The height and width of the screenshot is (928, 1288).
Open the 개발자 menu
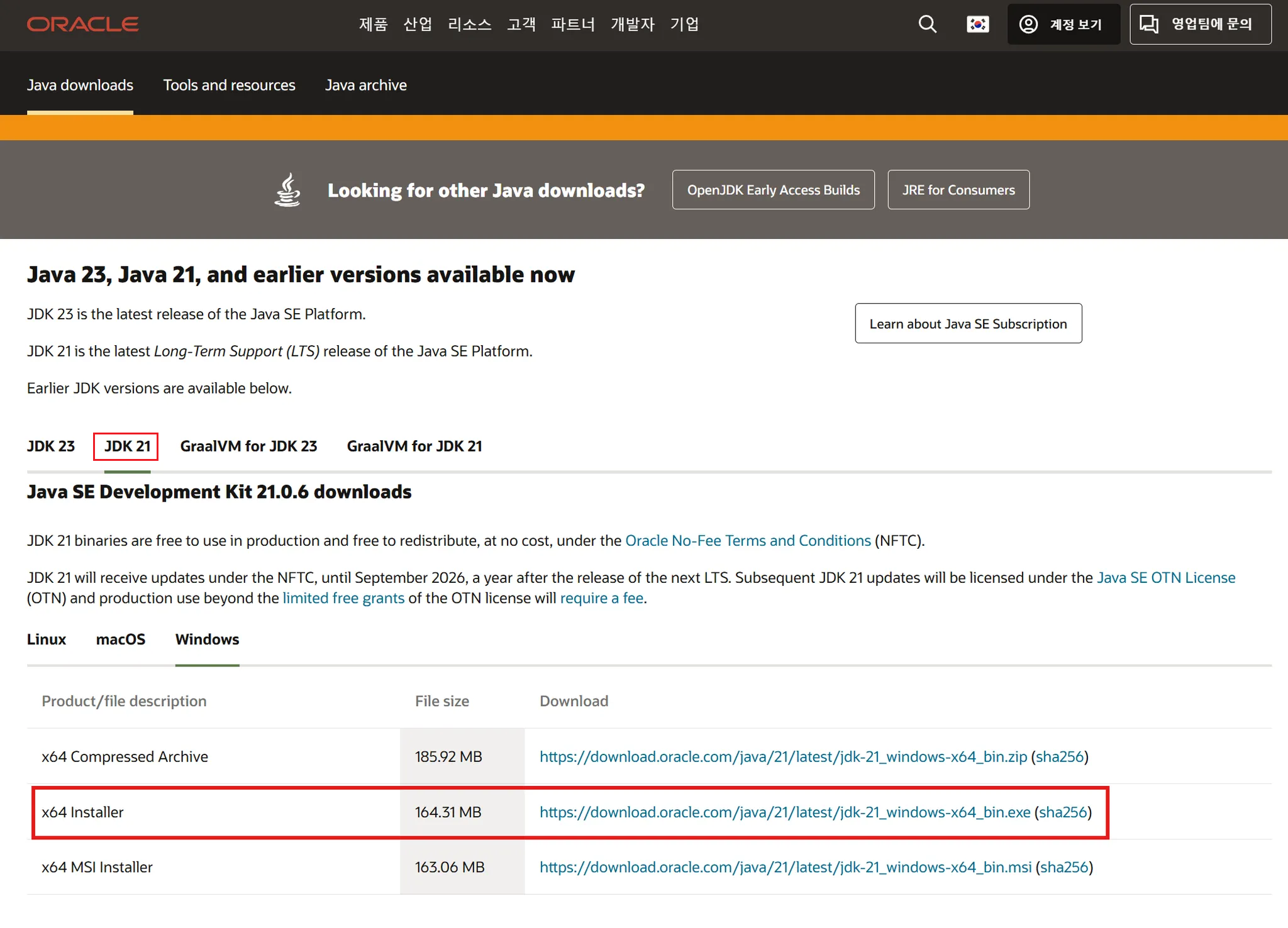click(x=632, y=25)
